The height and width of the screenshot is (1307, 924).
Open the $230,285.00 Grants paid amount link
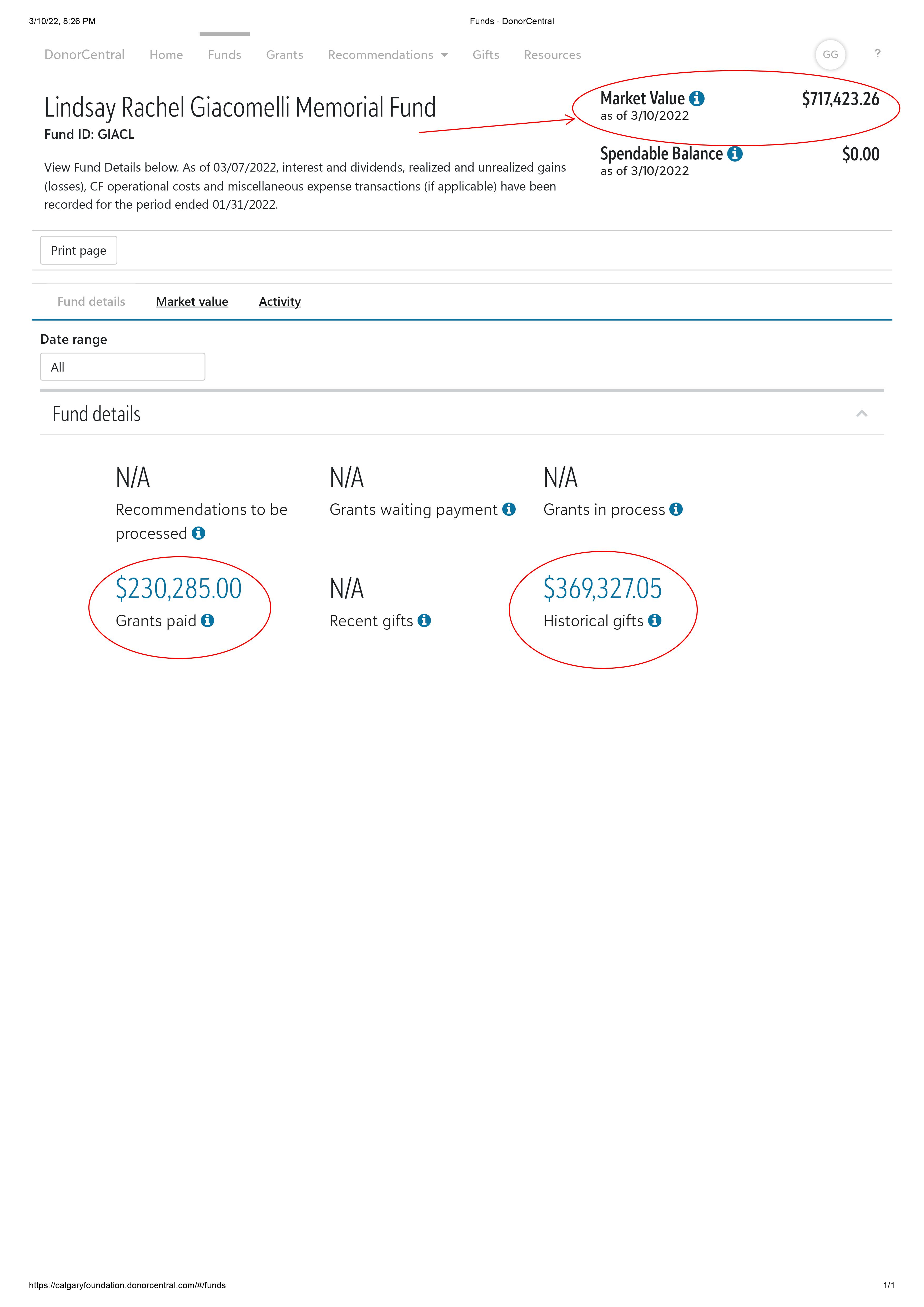[179, 589]
